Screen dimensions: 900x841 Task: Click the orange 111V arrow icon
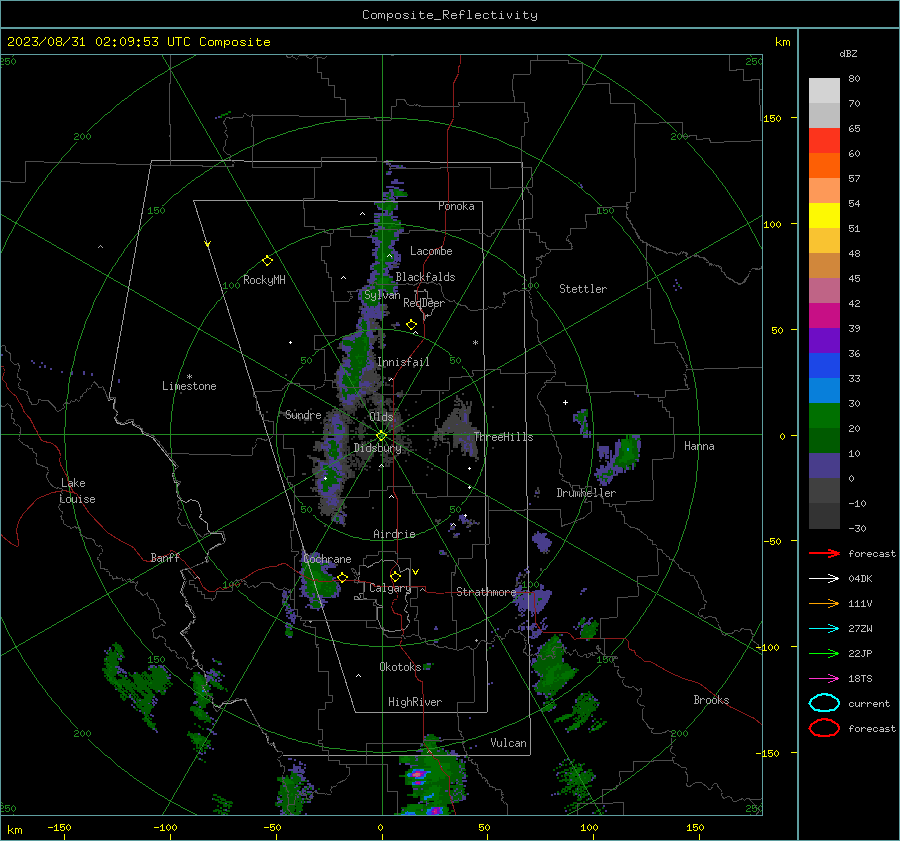(824, 603)
